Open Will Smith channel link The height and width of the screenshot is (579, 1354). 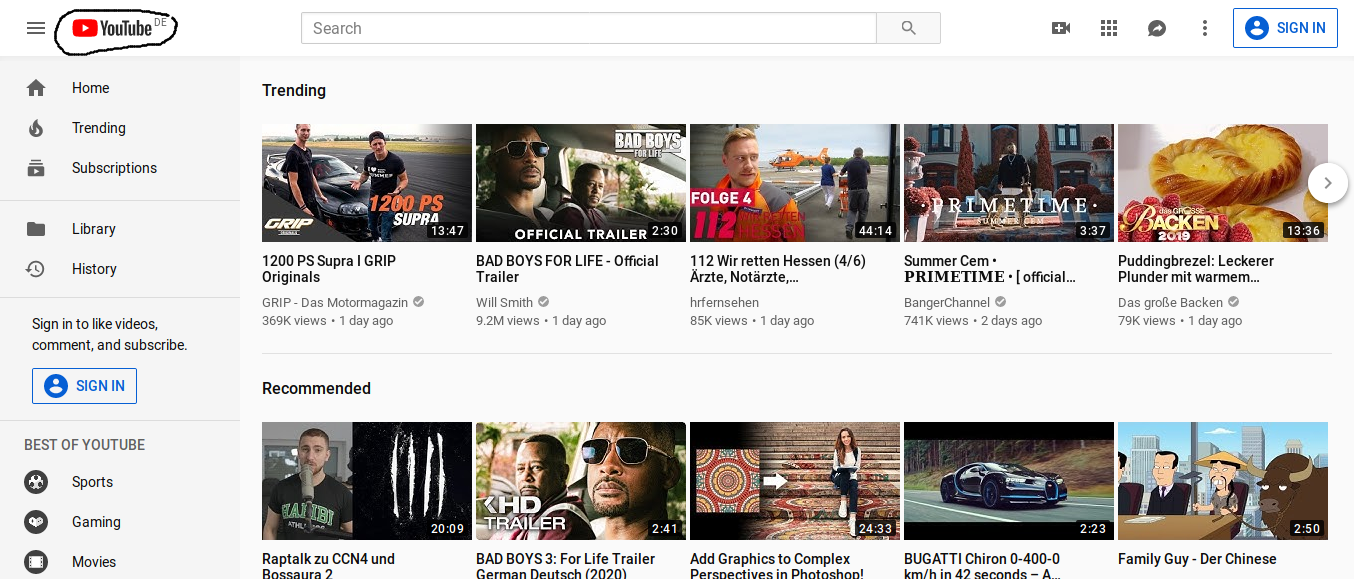click(504, 302)
